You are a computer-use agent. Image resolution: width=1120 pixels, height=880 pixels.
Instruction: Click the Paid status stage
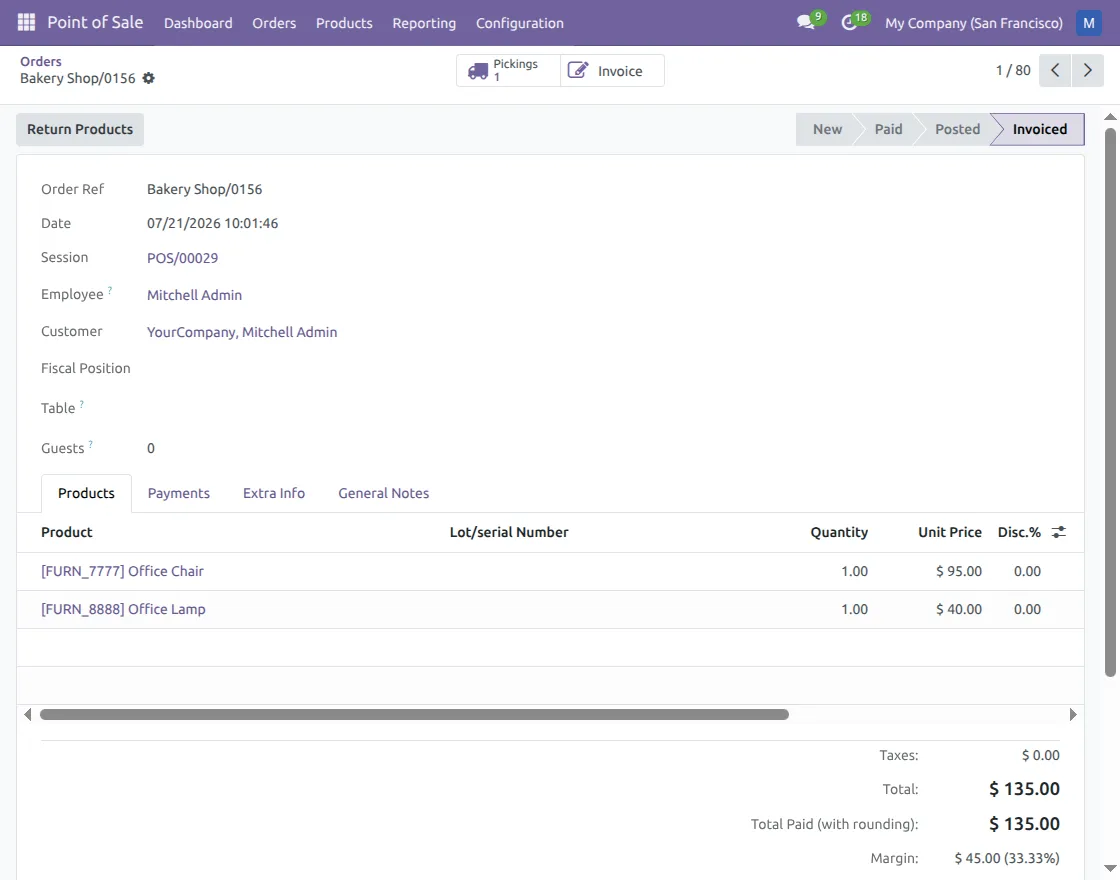coord(889,129)
